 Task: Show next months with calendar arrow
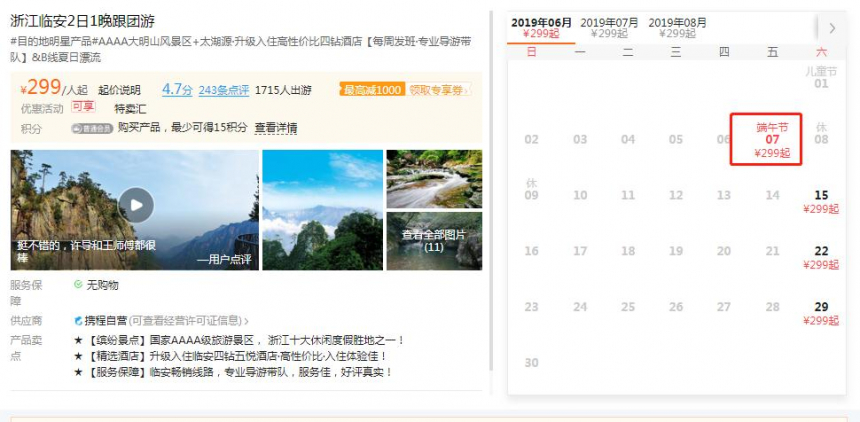coord(832,28)
